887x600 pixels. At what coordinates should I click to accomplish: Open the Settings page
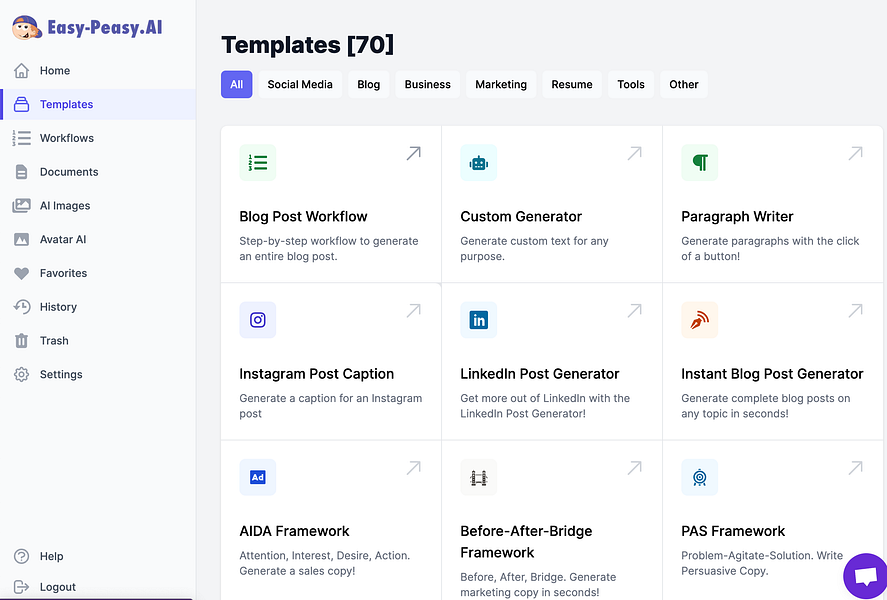[61, 375]
